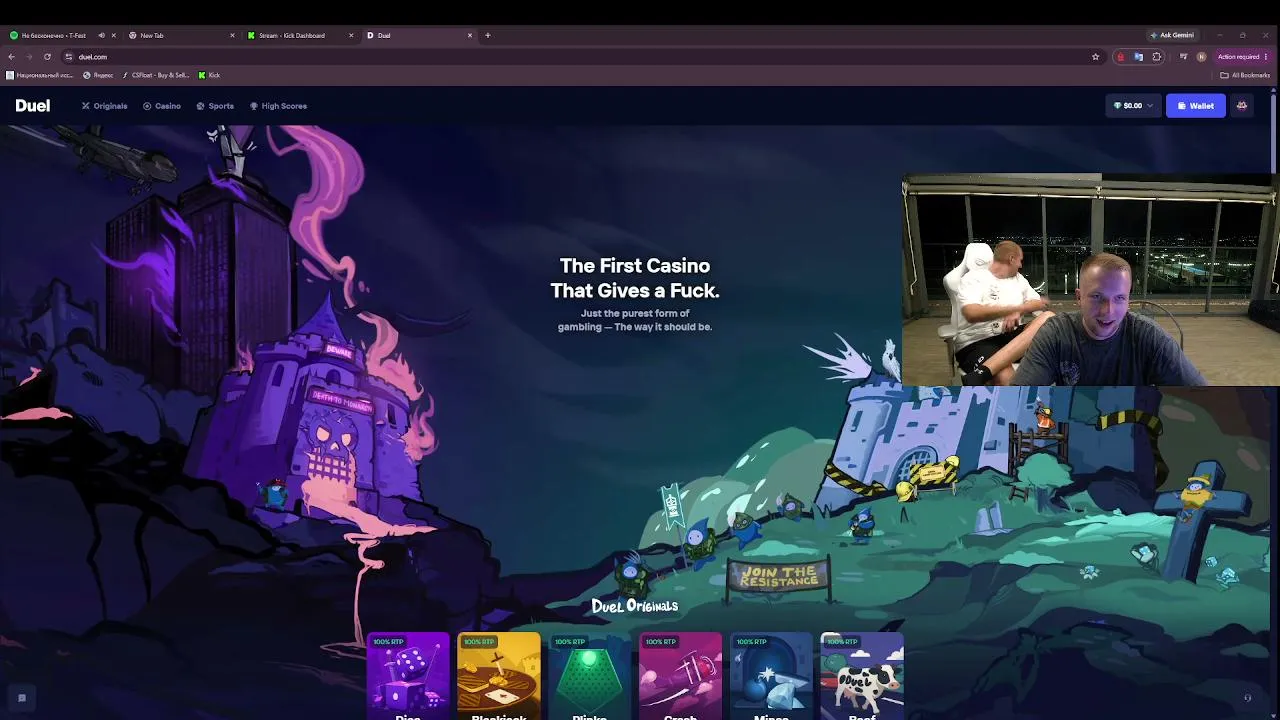Open the chat bubble icon
This screenshot has width=1280, height=720.
(x=21, y=698)
